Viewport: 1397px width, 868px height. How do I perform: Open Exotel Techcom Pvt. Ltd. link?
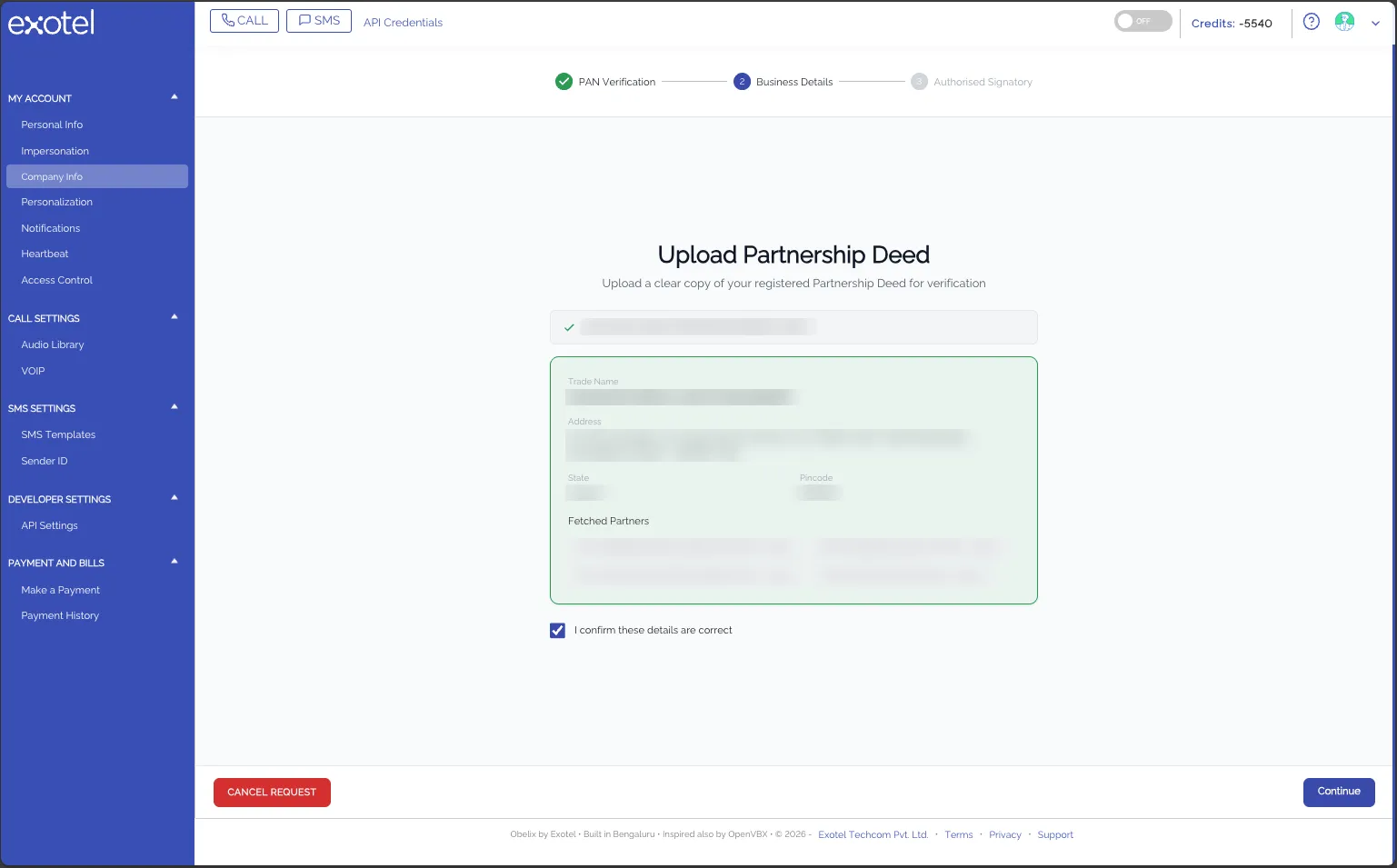point(873,834)
